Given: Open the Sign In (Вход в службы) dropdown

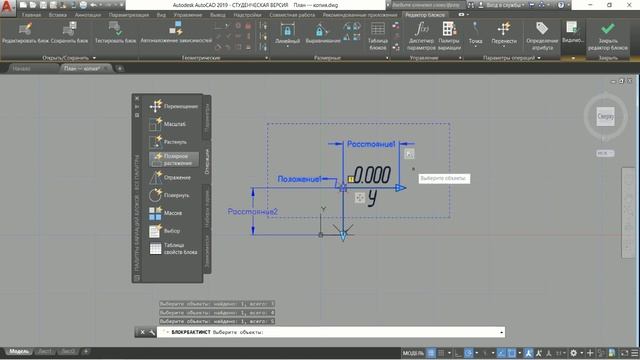Looking at the screenshot, I should click(524, 5).
